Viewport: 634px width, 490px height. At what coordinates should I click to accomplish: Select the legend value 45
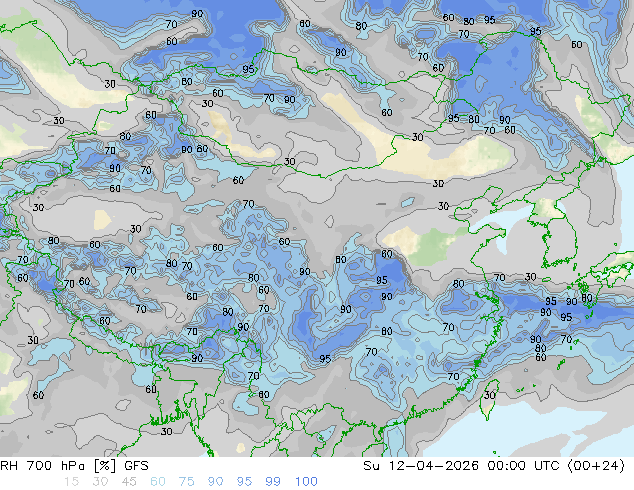pyautogui.click(x=129, y=482)
